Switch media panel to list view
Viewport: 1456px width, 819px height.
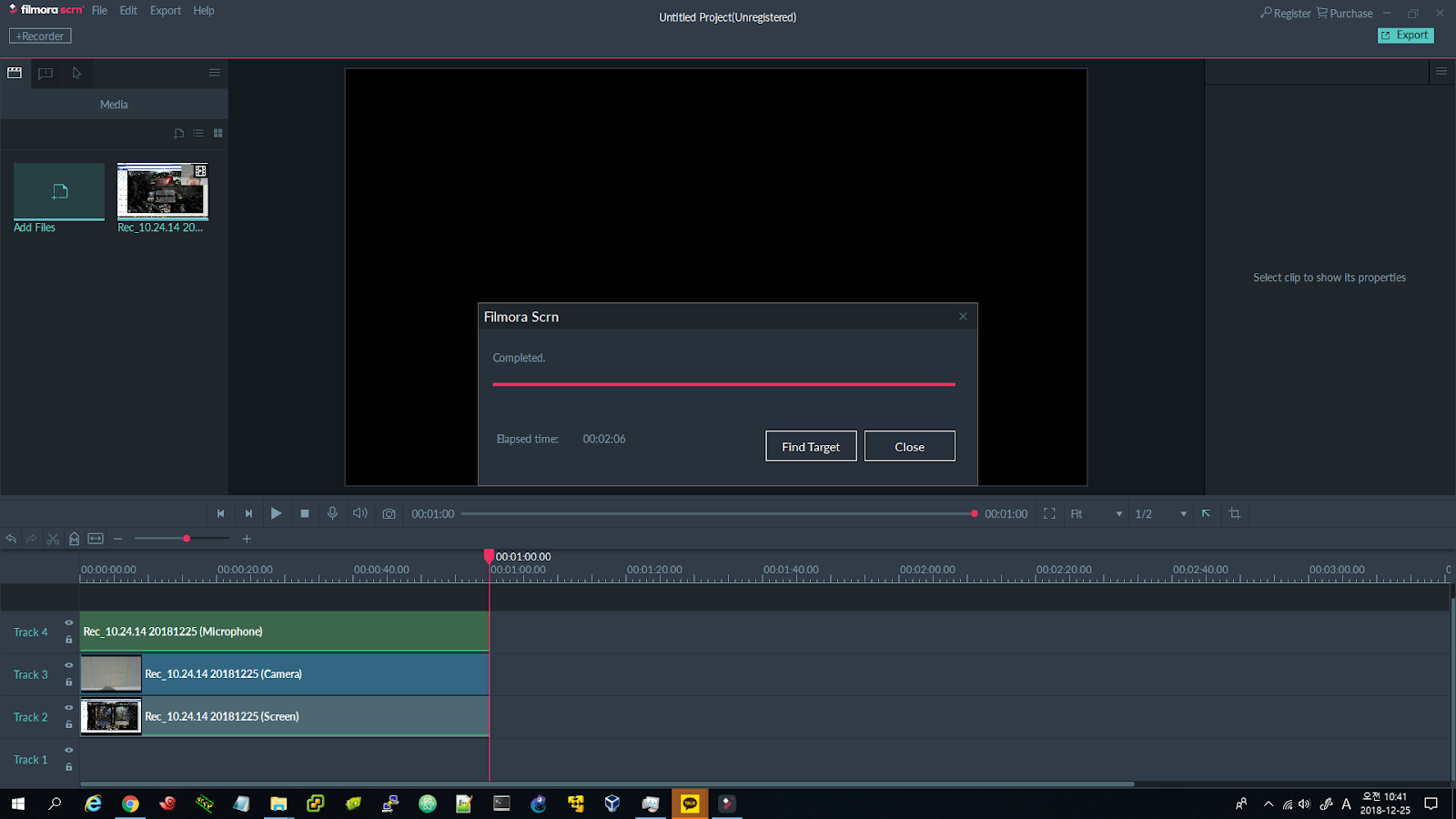click(x=198, y=133)
